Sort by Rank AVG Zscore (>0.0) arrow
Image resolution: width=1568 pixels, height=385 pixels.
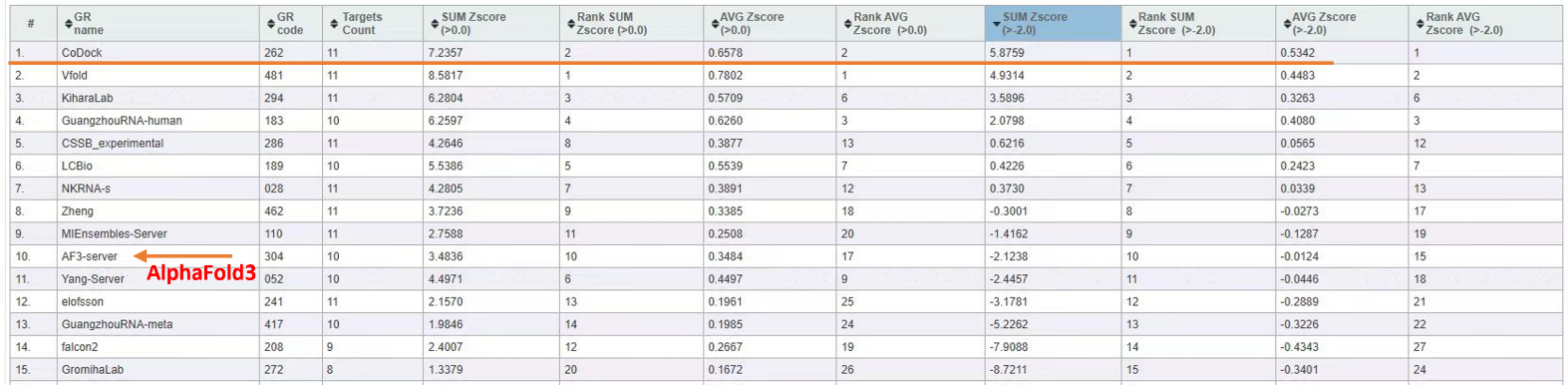click(847, 23)
